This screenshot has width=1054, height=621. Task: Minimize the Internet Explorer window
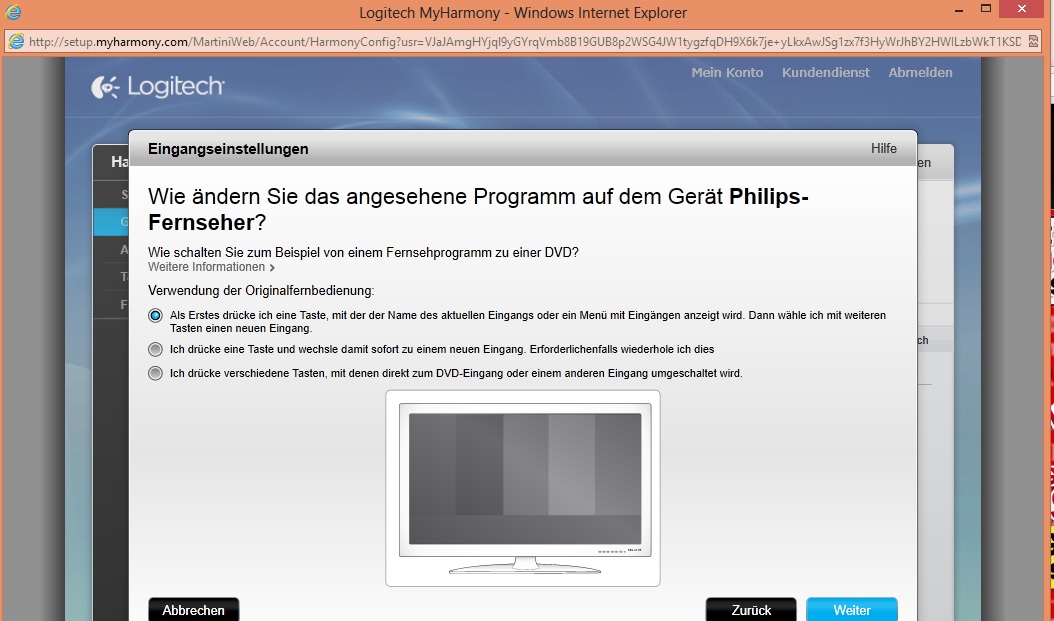tap(961, 9)
